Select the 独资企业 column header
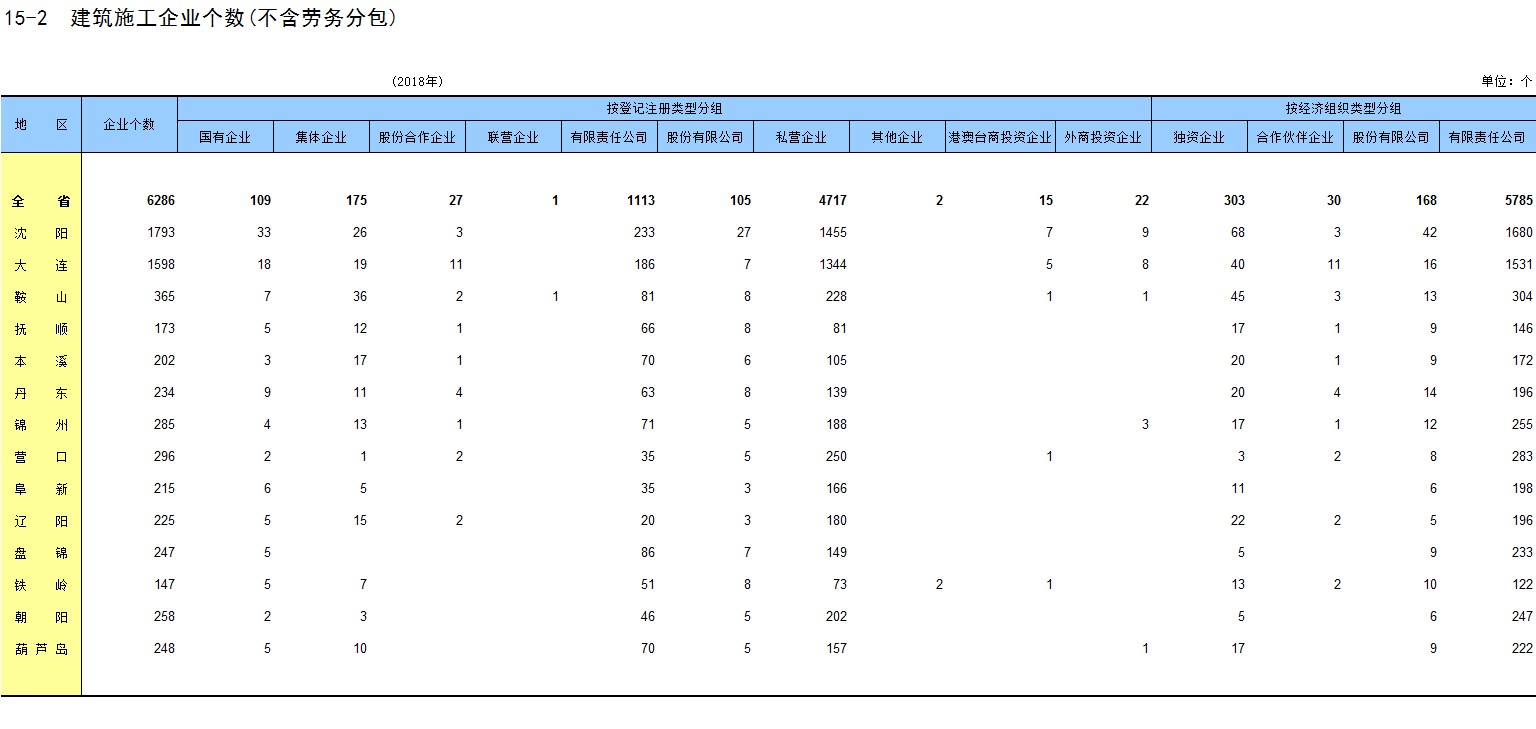1536x729 pixels. (x=1199, y=137)
